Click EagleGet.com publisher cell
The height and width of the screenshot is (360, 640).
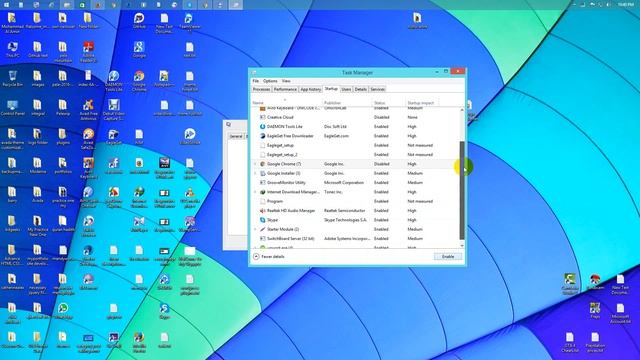[336, 136]
